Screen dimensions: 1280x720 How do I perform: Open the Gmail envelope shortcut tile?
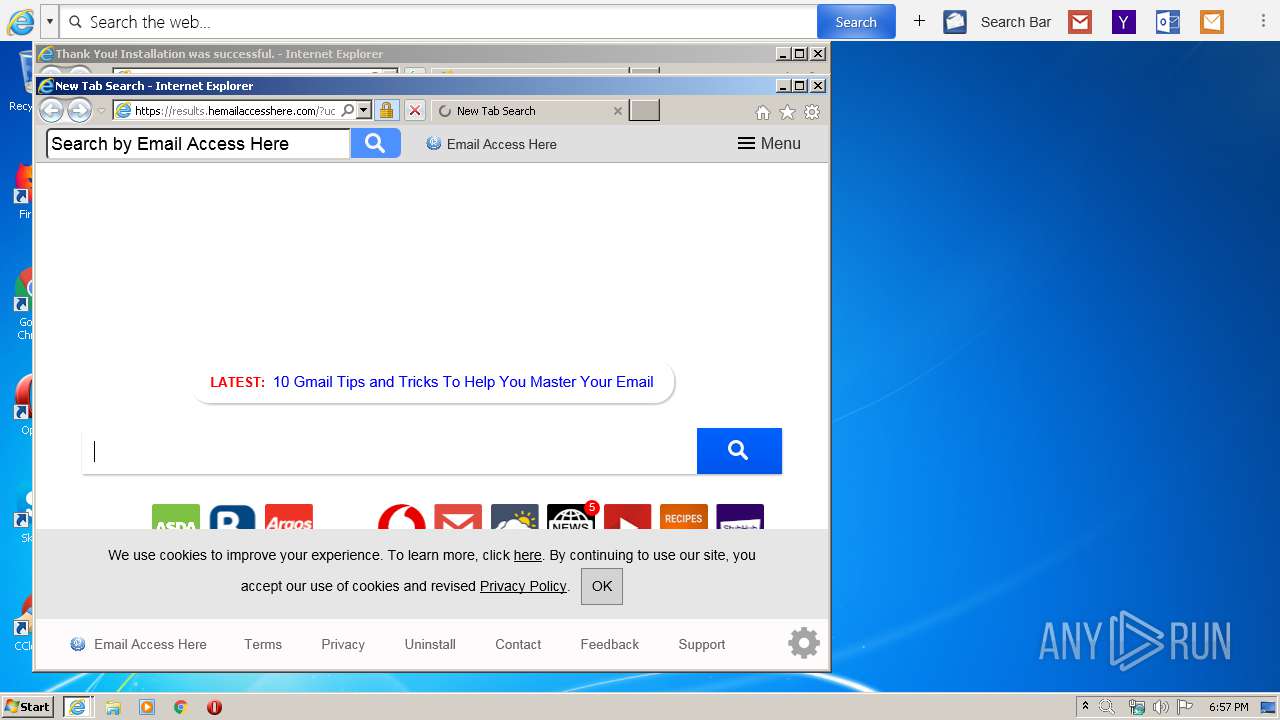click(458, 517)
